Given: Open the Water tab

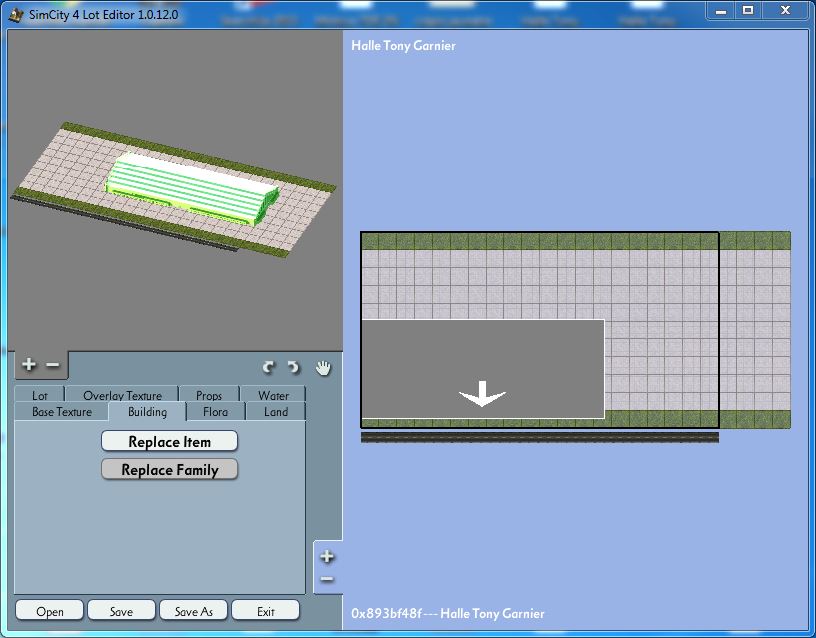Looking at the screenshot, I should [x=273, y=396].
